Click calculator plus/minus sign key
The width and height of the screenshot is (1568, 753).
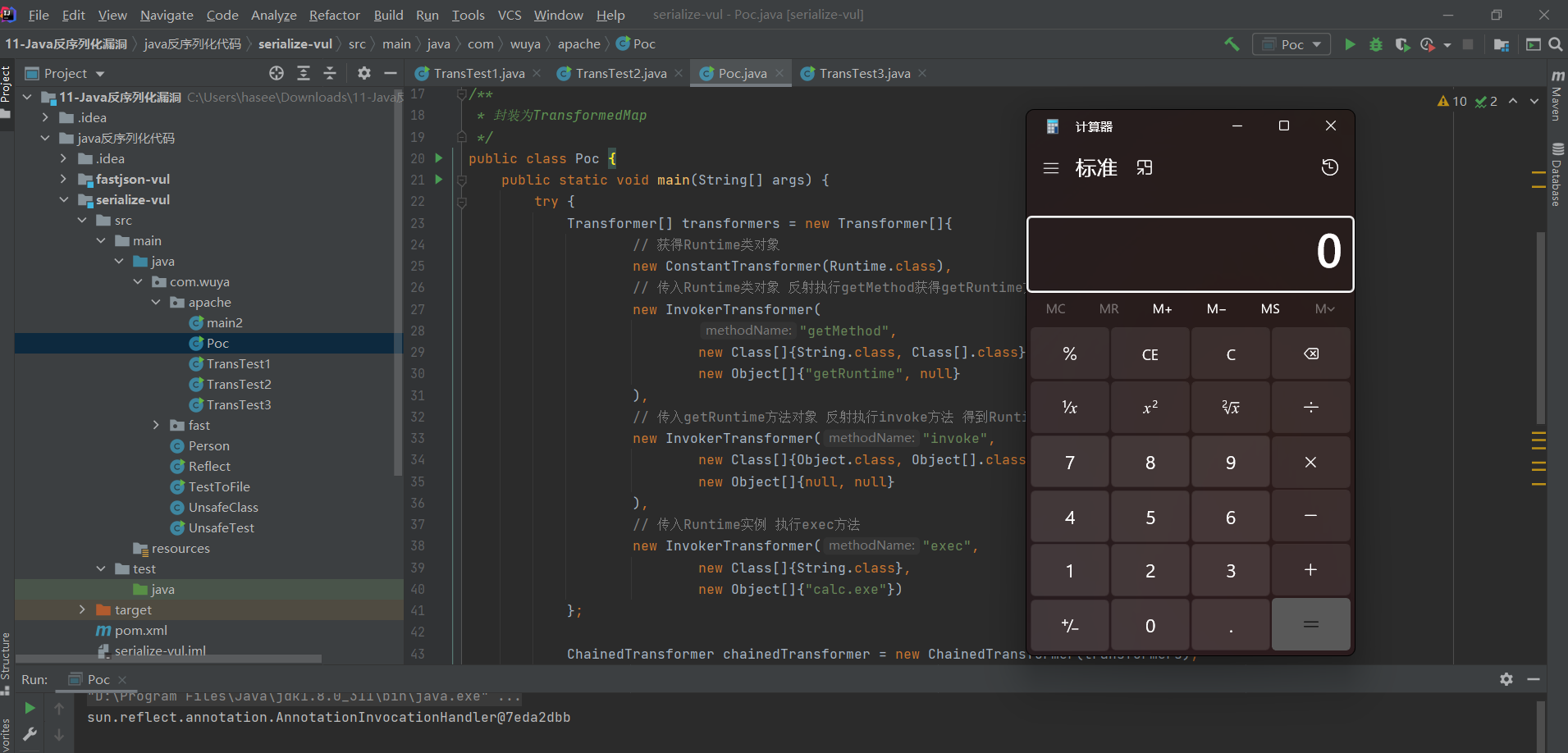[1070, 624]
